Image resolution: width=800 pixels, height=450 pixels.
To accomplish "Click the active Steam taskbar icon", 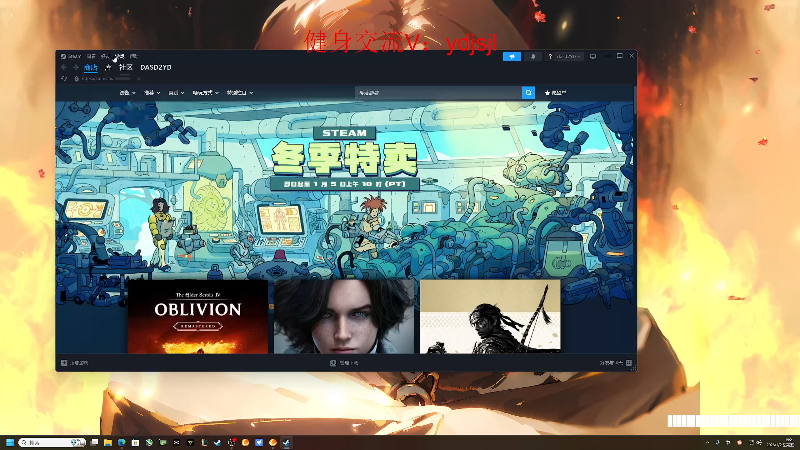I will pos(286,442).
